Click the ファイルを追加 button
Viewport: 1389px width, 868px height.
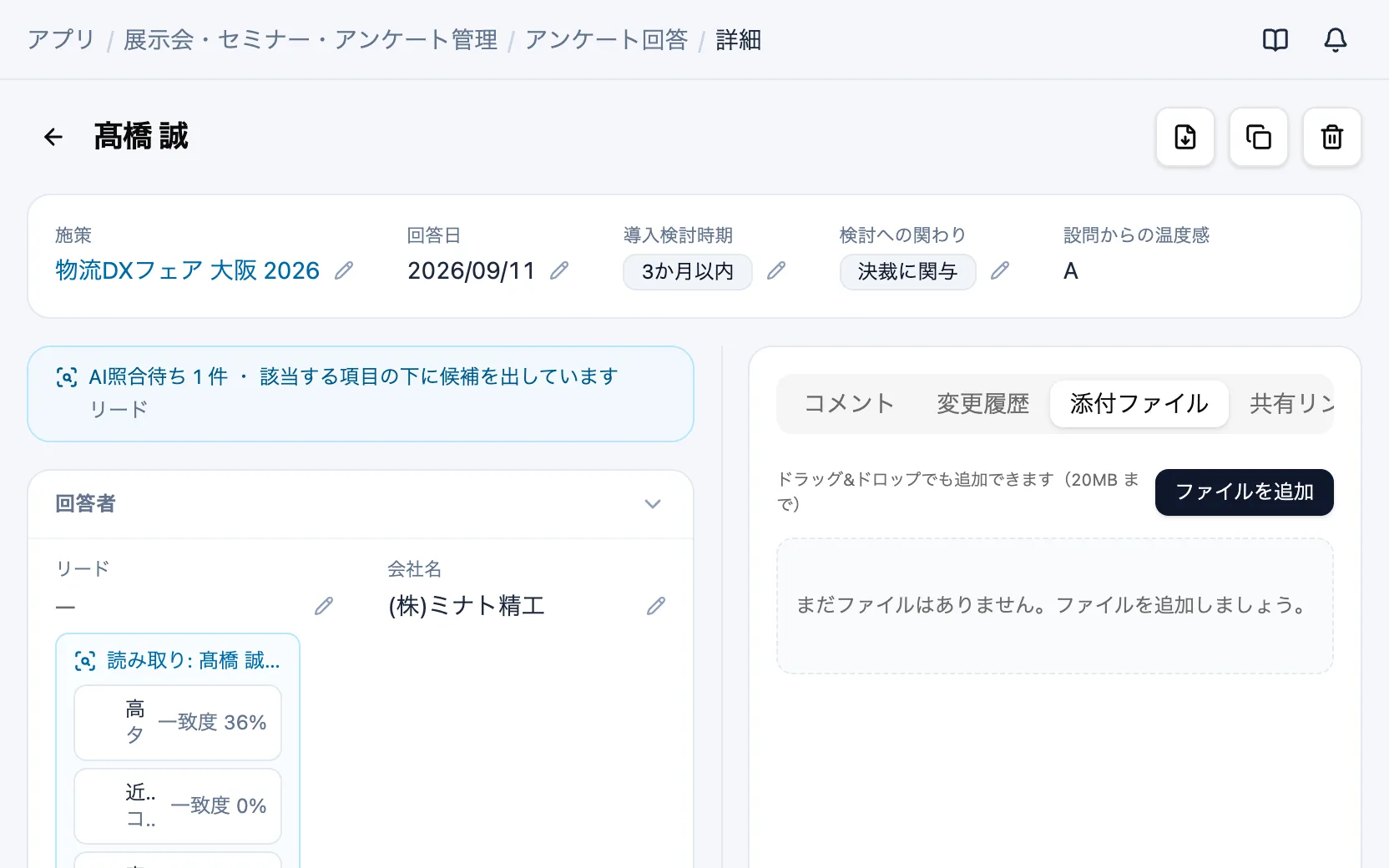pos(1245,492)
